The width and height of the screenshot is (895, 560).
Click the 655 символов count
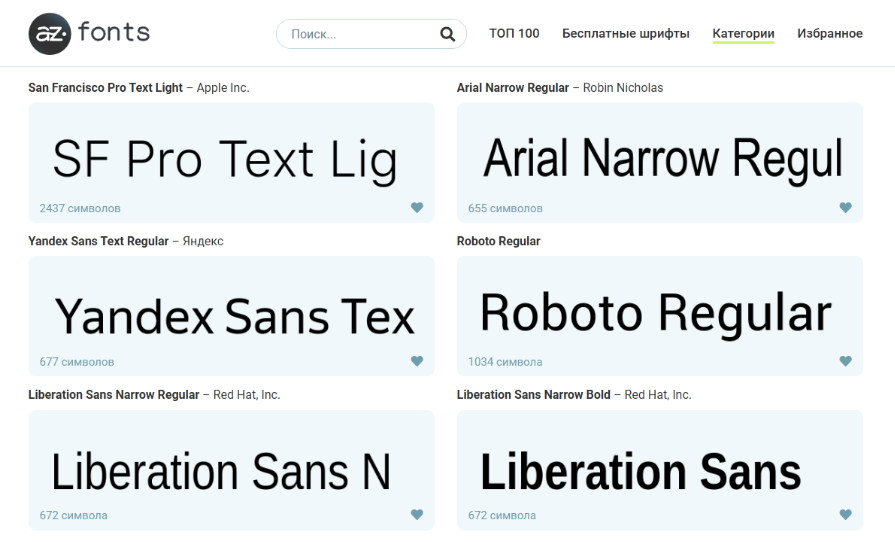[505, 208]
